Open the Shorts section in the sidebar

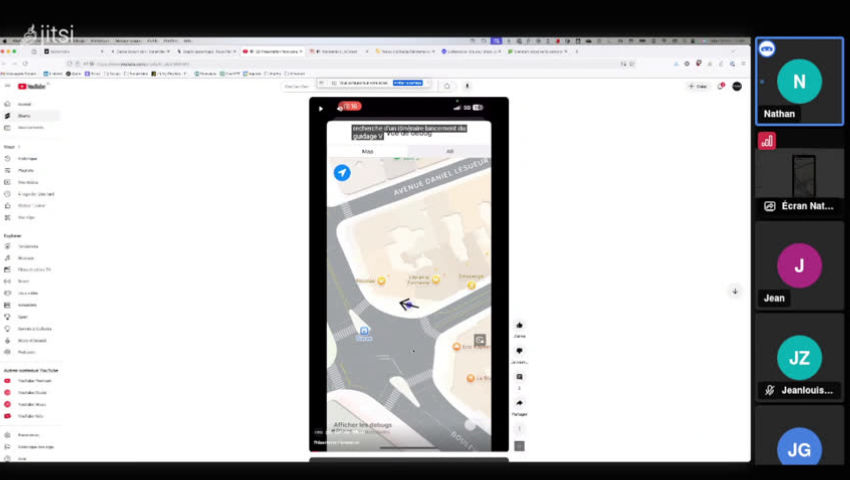pyautogui.click(x=24, y=116)
